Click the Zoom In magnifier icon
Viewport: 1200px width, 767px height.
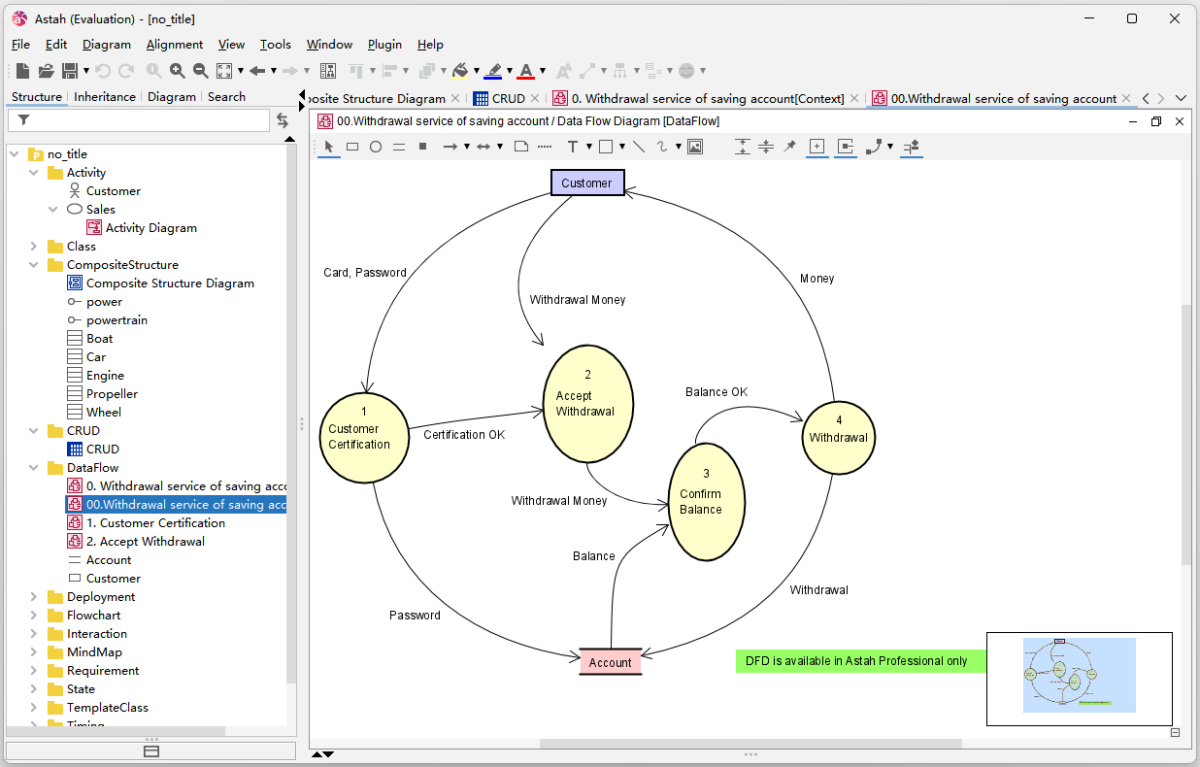[177, 71]
